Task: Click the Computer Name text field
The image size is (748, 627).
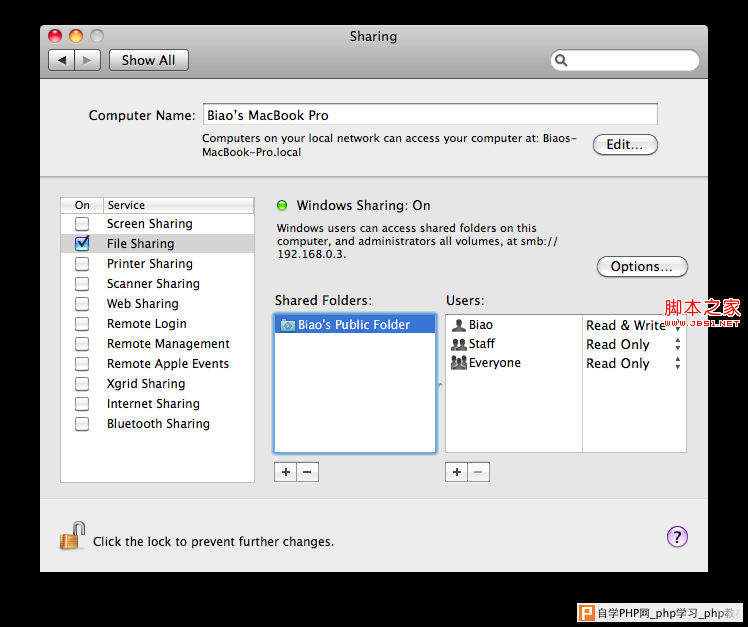Action: pos(430,115)
